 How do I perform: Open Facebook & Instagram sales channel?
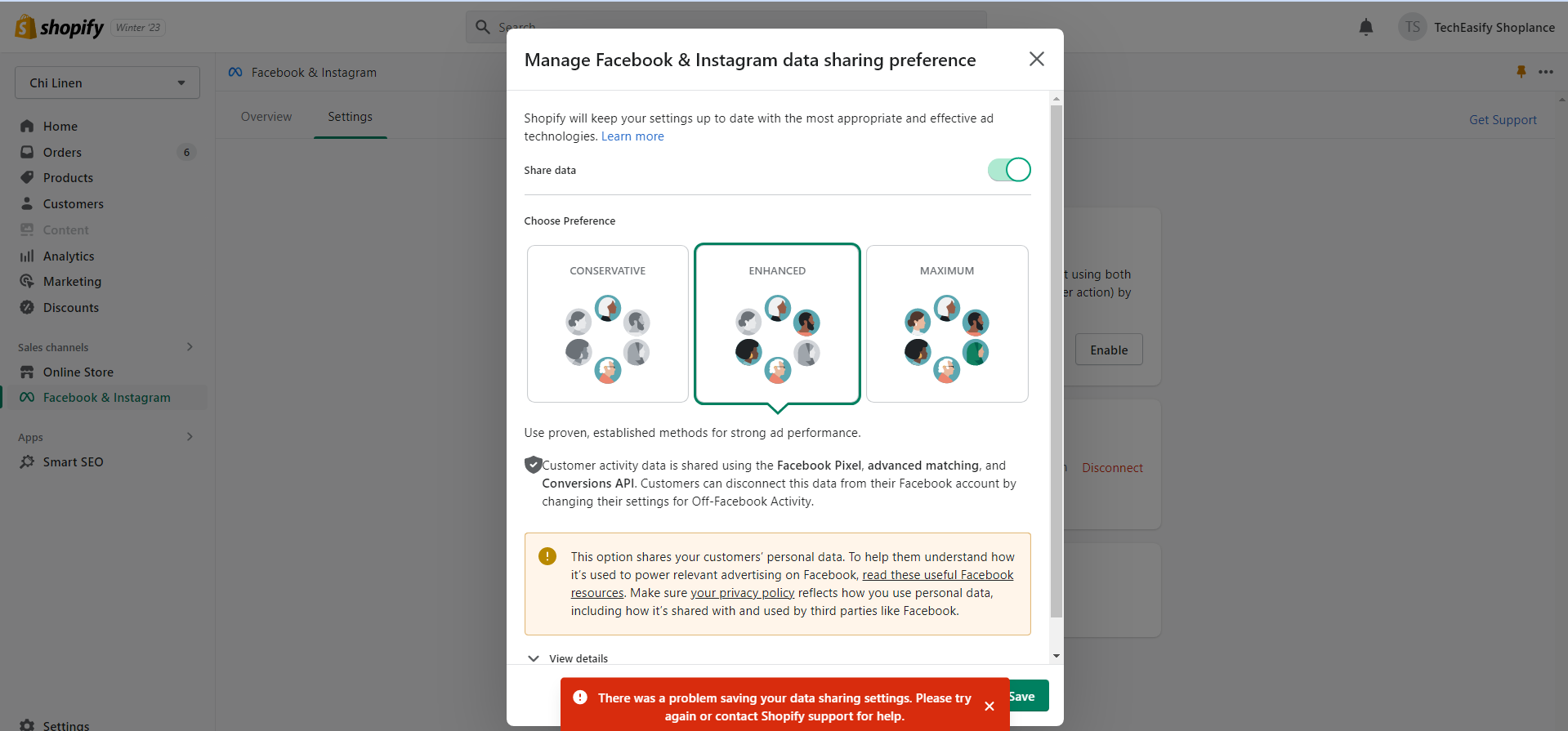pos(106,398)
